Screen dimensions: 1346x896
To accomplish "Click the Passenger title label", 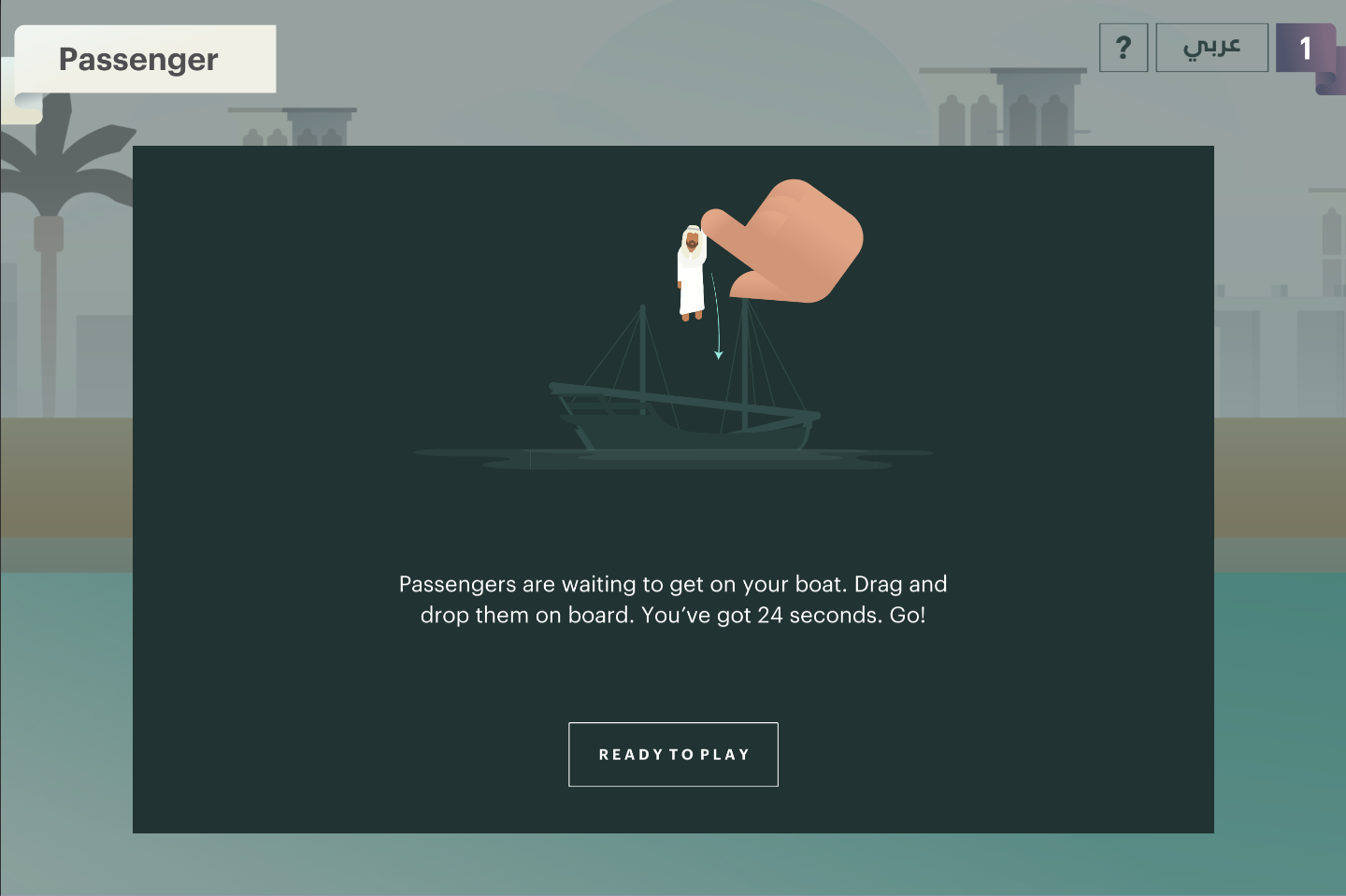I will (x=138, y=59).
